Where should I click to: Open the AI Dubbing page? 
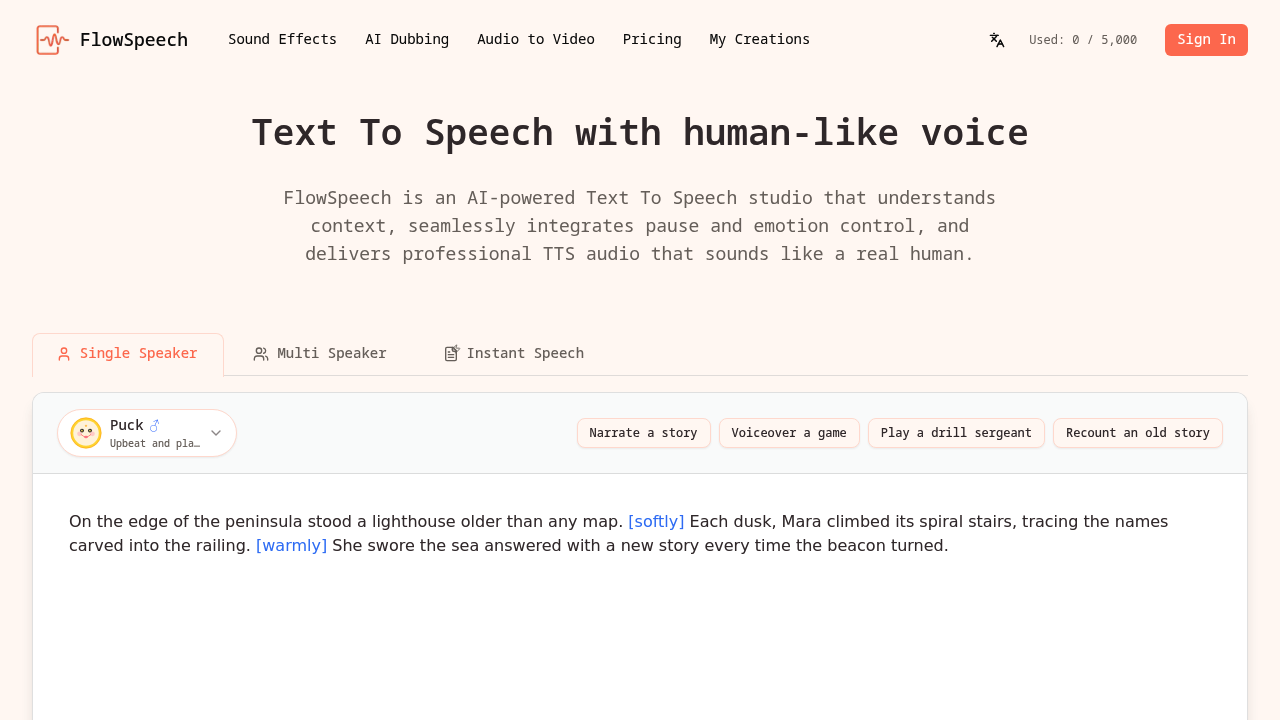[x=407, y=39]
